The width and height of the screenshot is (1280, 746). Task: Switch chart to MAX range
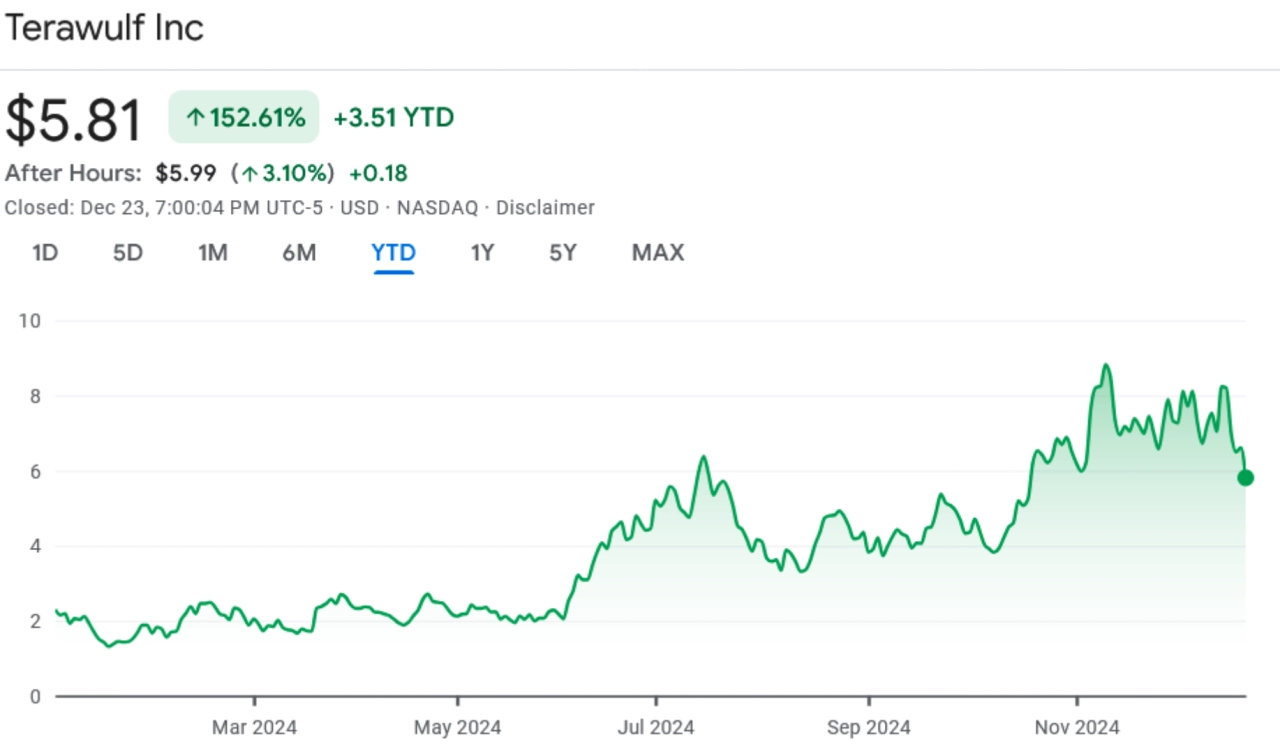point(658,253)
